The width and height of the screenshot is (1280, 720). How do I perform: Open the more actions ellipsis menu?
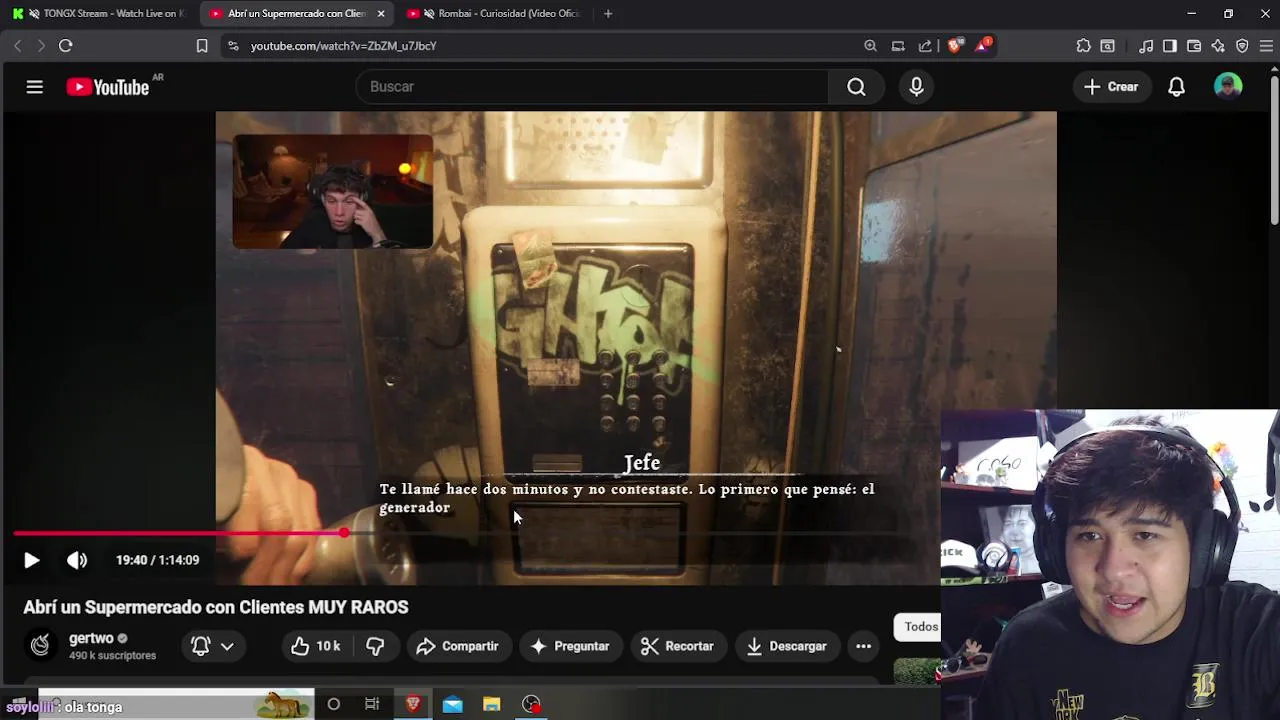863,646
